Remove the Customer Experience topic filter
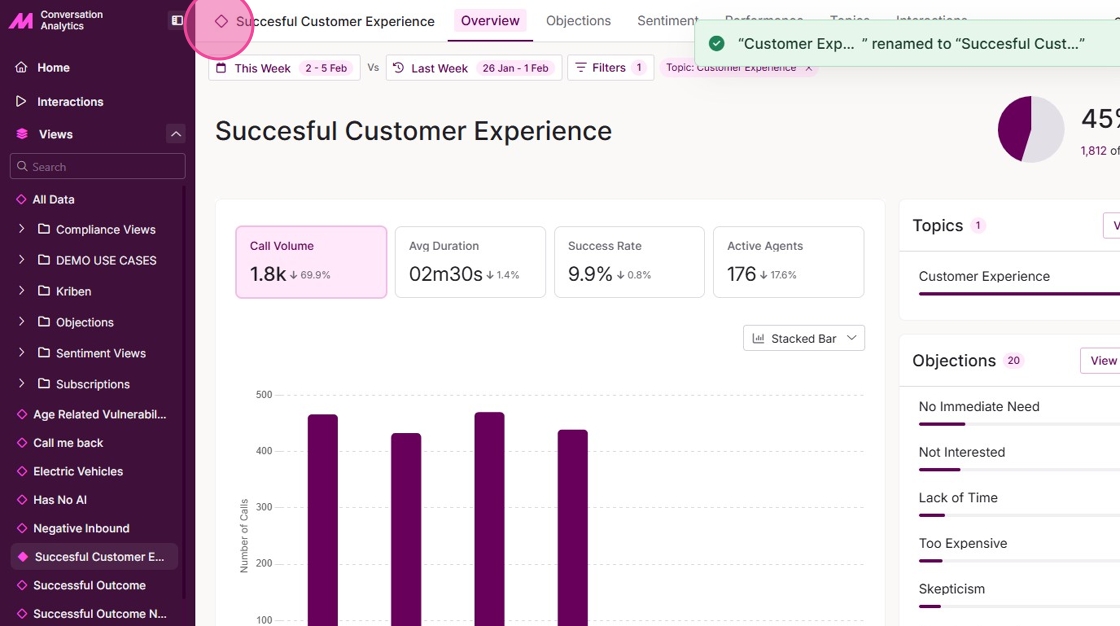This screenshot has width=1120, height=626. [809, 69]
